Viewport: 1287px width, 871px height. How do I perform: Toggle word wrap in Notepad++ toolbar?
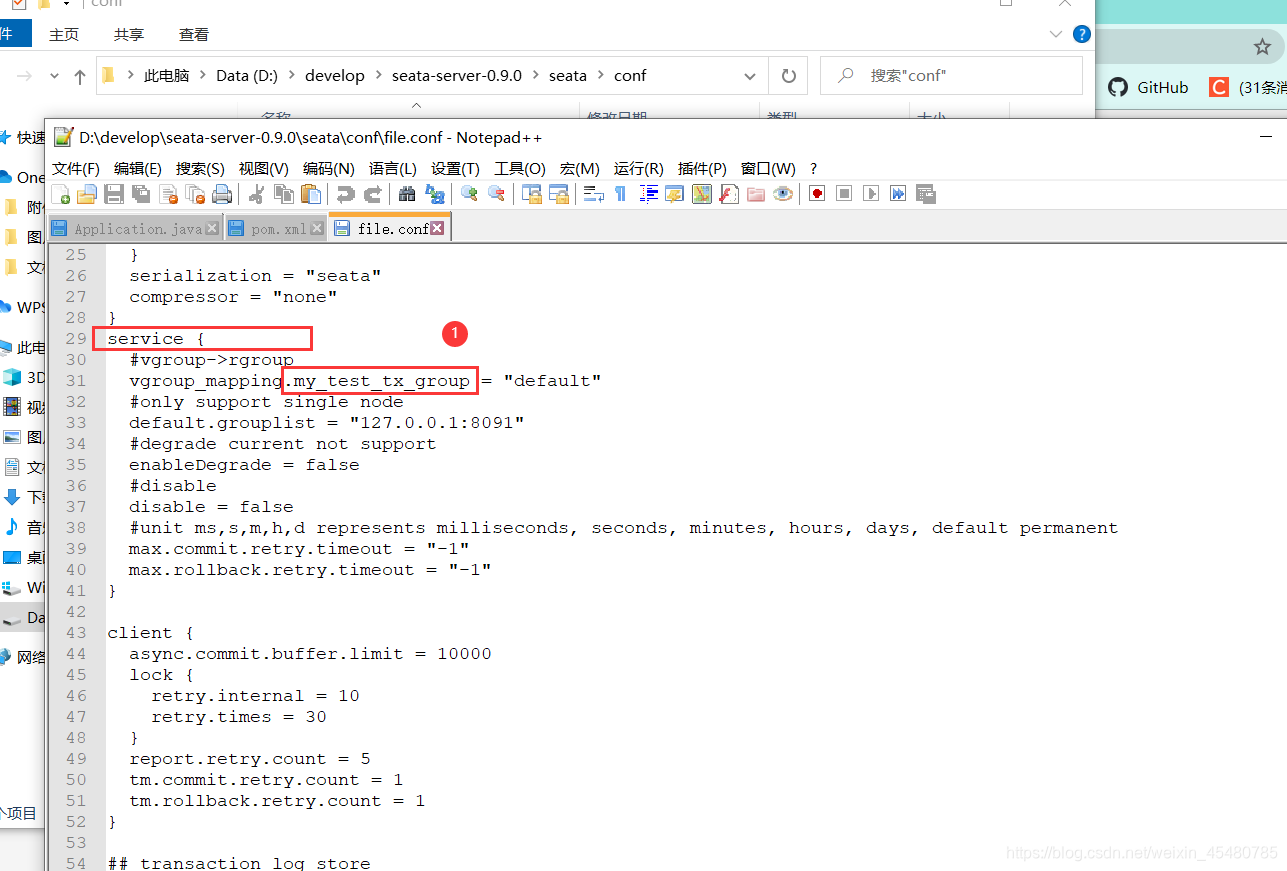tap(593, 194)
